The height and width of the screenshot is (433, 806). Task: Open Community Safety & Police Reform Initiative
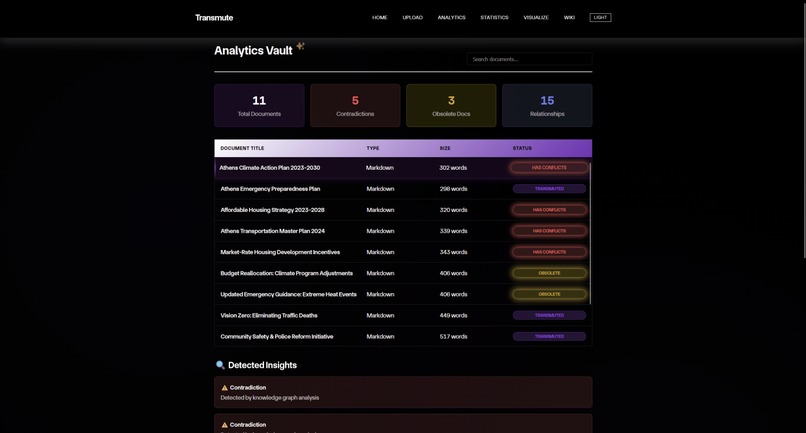click(277, 336)
